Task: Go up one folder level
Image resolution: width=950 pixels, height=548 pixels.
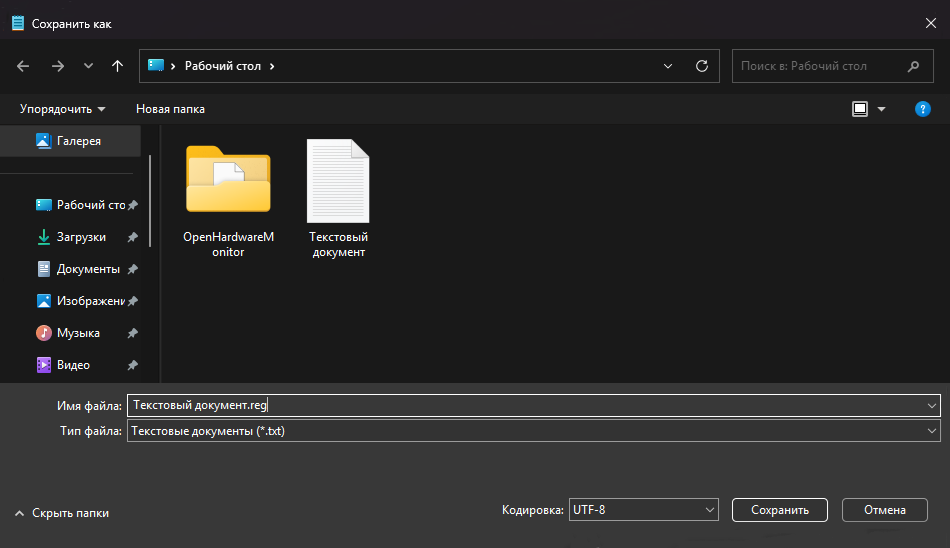Action: tap(118, 66)
